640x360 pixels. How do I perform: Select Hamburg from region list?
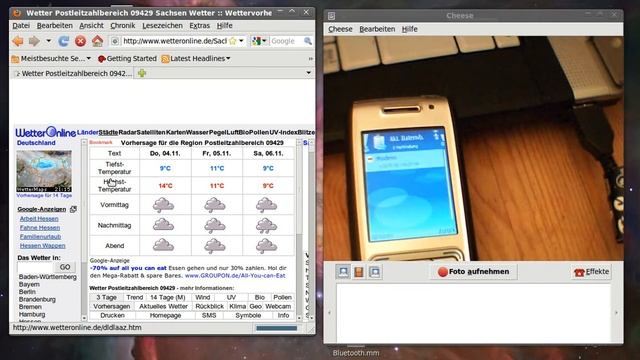click(32, 314)
